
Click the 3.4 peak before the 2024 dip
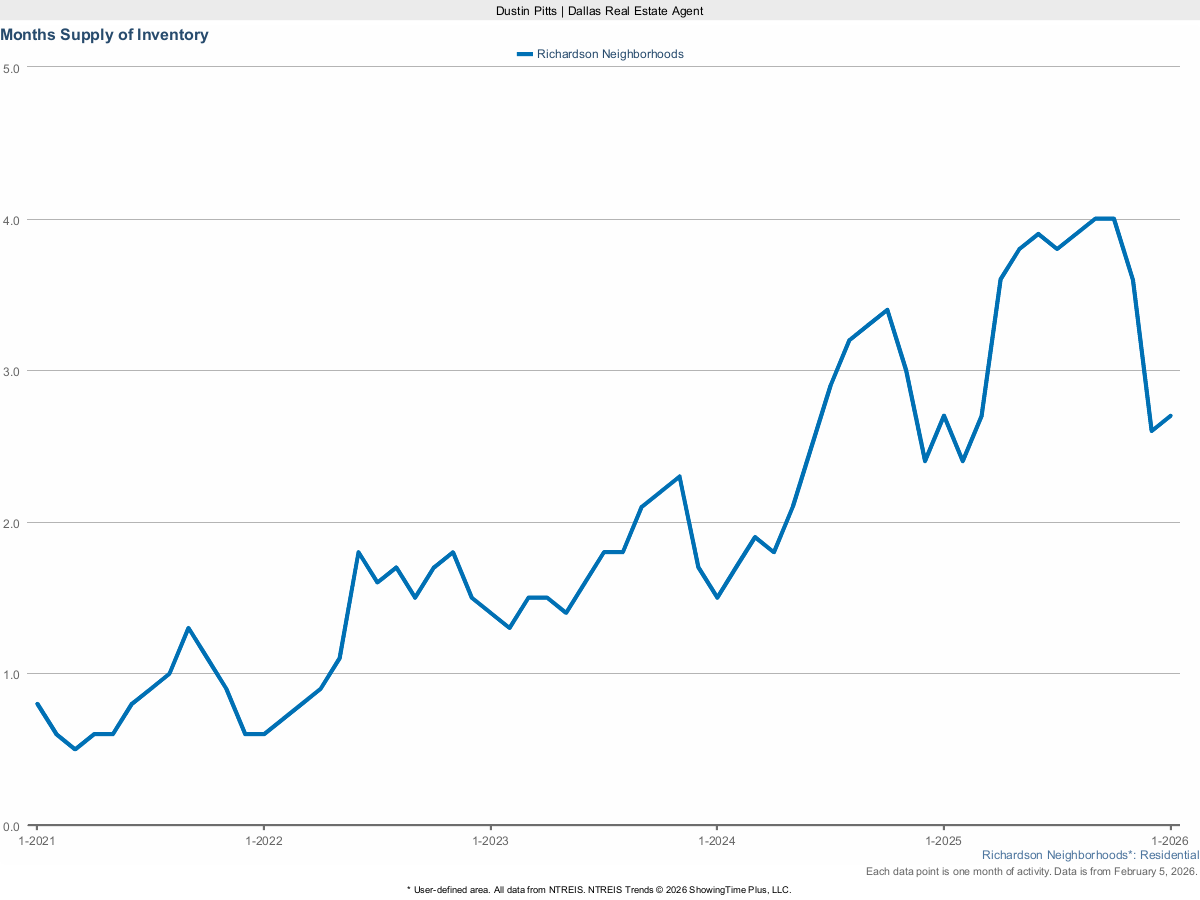[x=885, y=309]
